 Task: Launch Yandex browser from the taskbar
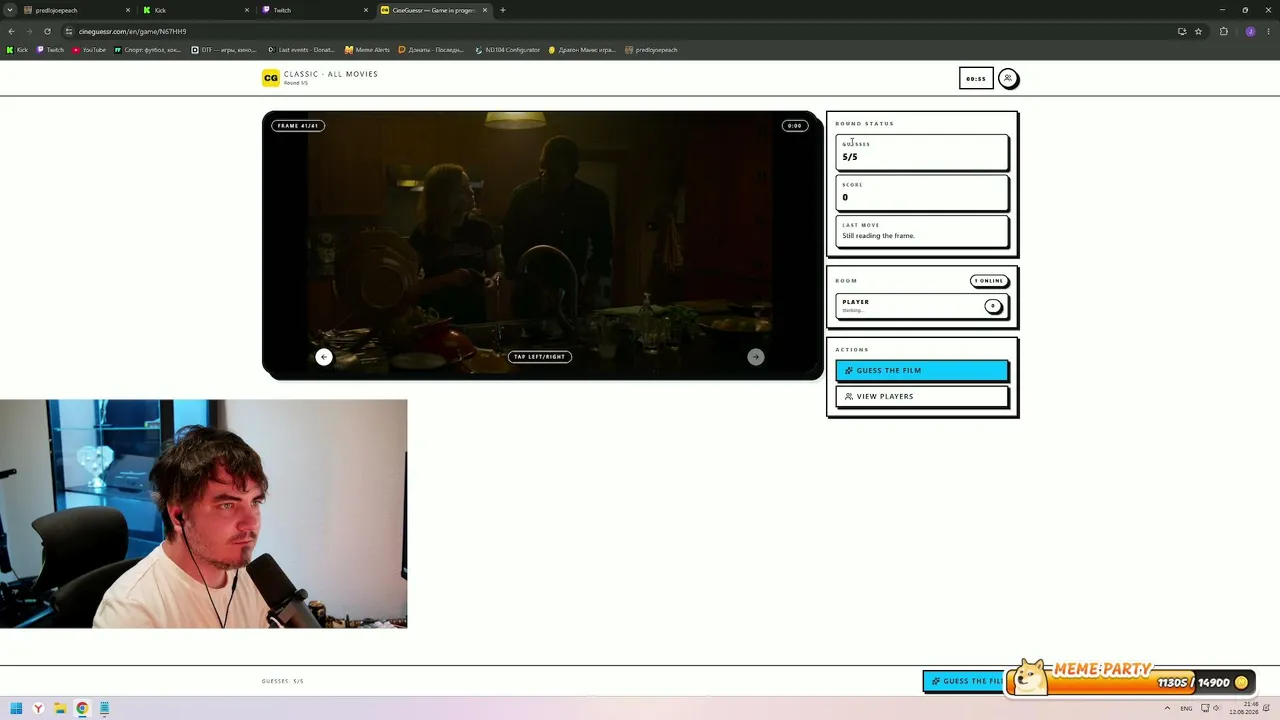coord(38,709)
